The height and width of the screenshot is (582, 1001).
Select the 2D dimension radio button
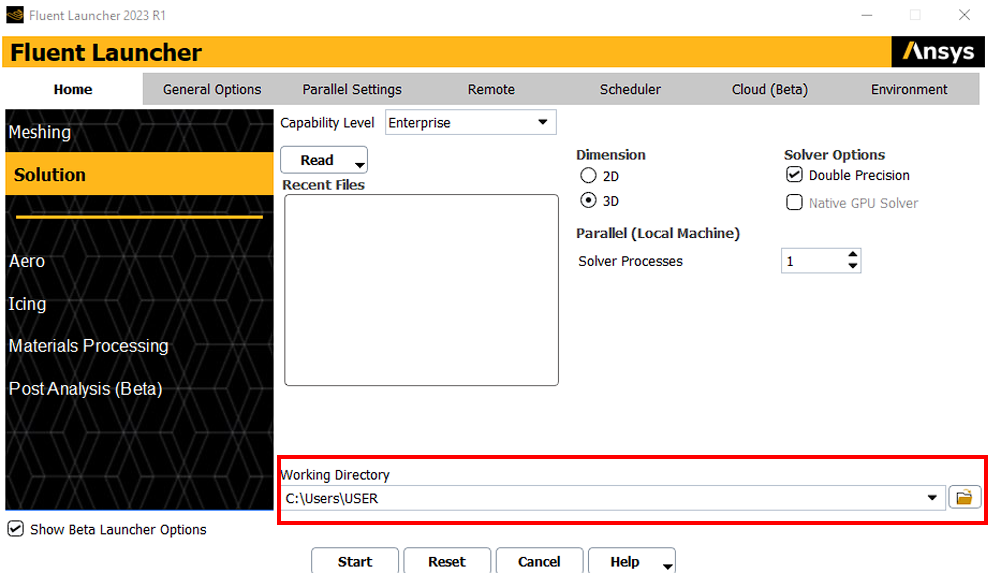(588, 176)
